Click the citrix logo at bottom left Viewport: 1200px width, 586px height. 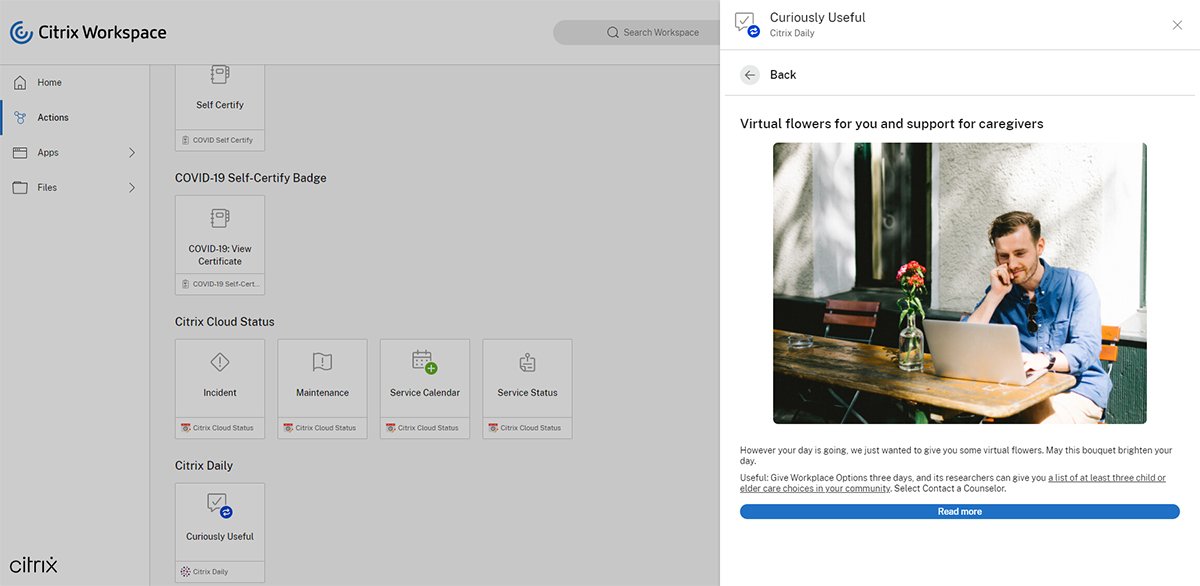32,564
